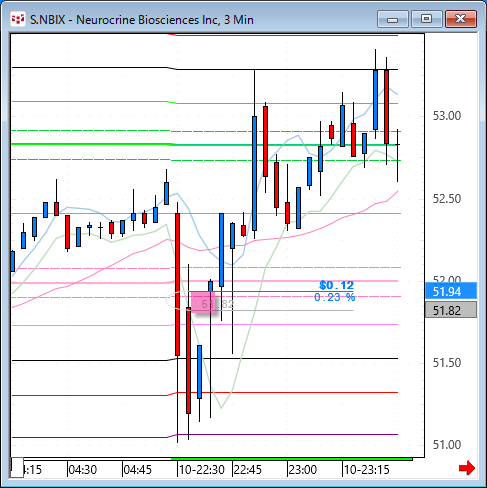Screen dimensions: 487x488
Task: Click the 22:45 time axis label
Action: (x=248, y=470)
